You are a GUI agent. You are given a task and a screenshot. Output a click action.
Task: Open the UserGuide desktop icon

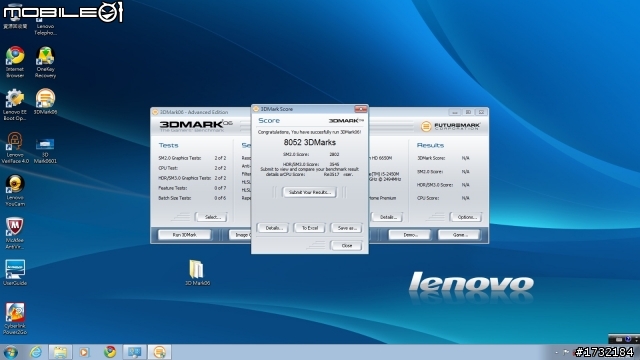[x=15, y=273]
